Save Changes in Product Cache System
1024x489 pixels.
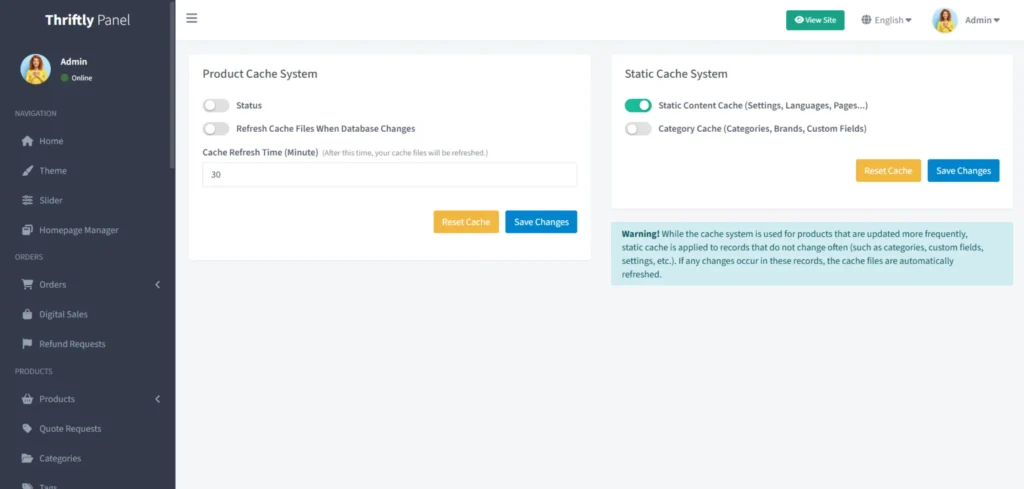click(x=541, y=222)
